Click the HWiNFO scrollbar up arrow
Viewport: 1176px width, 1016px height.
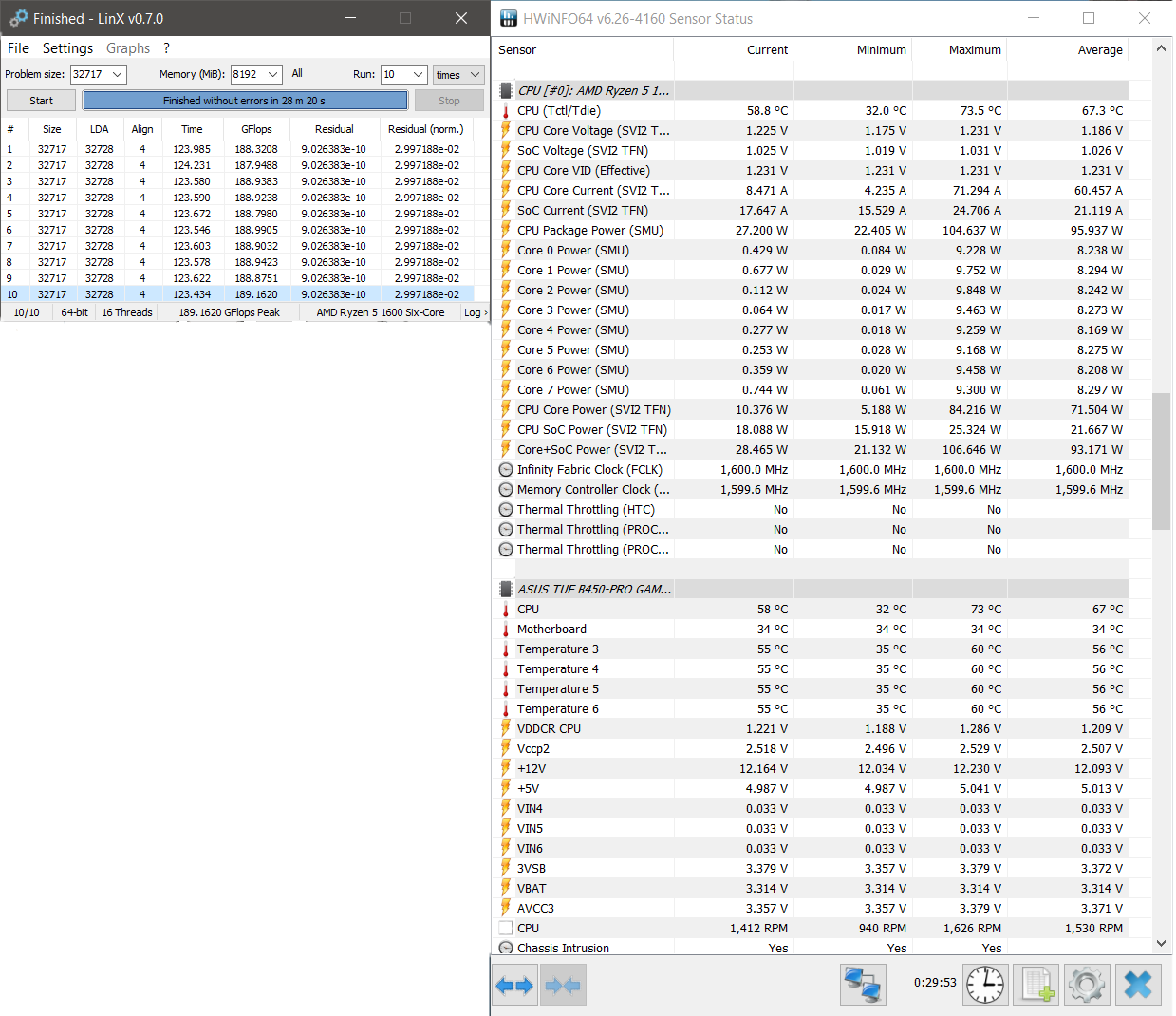click(x=1162, y=48)
